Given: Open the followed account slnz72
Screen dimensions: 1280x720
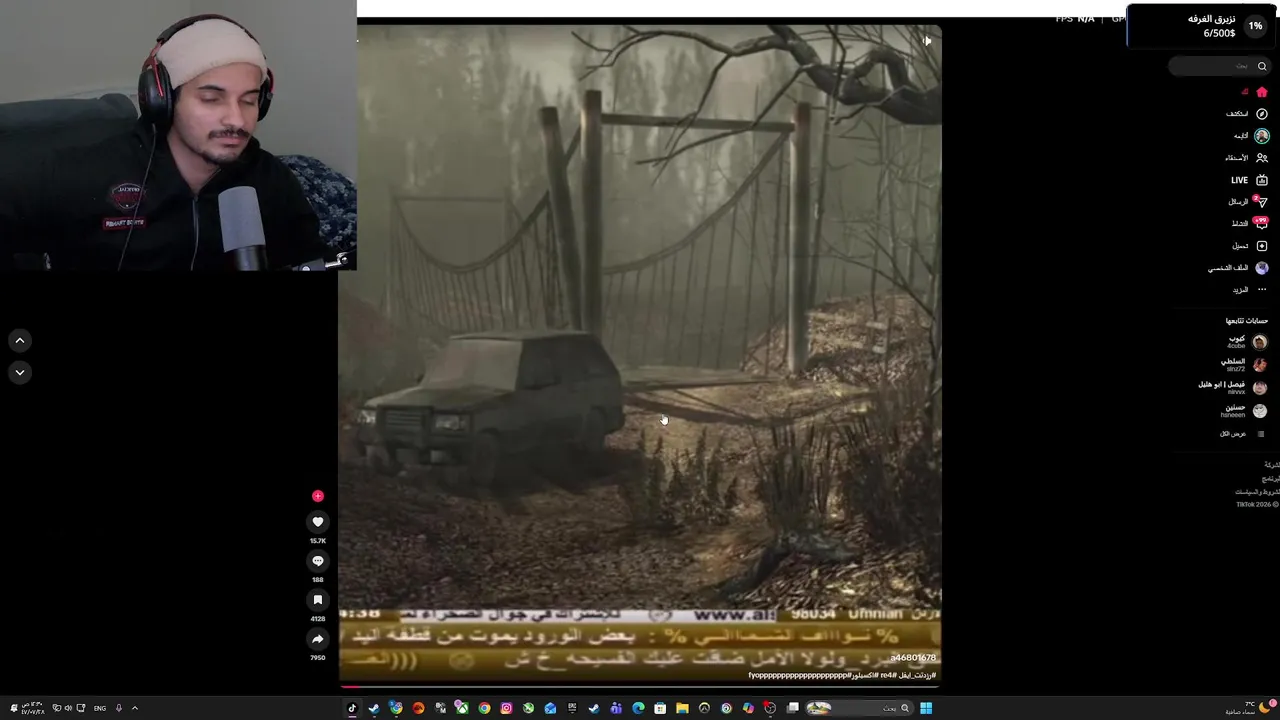Looking at the screenshot, I should coord(1244,364).
